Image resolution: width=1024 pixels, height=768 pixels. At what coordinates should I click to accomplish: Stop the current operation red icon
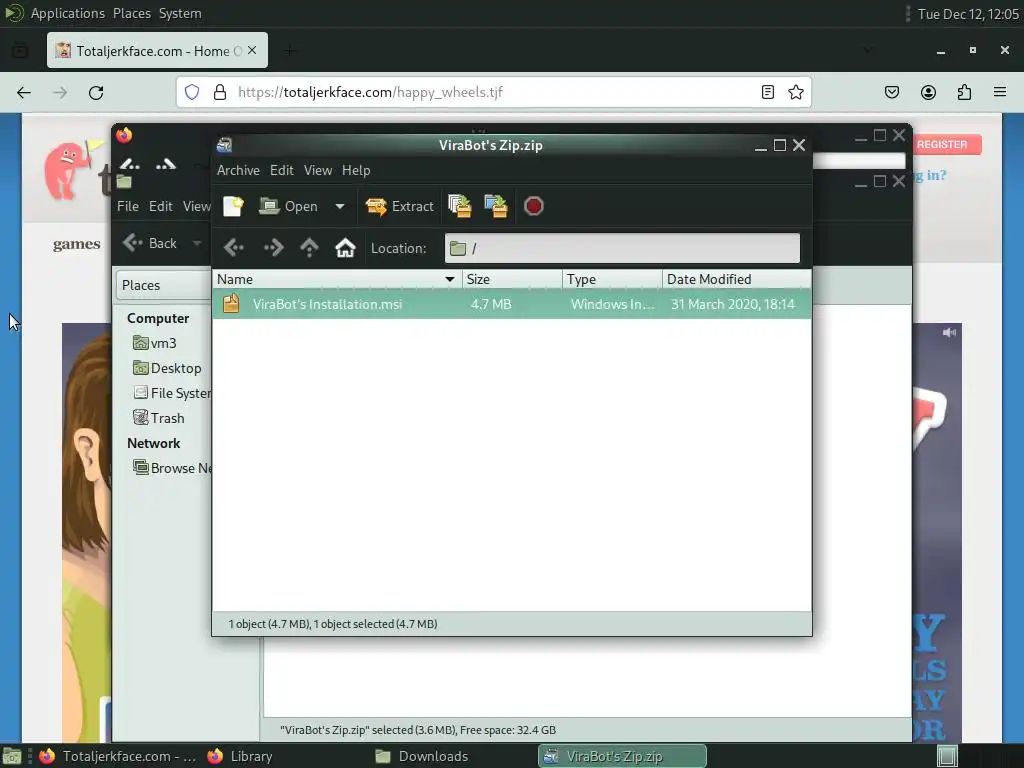534,206
